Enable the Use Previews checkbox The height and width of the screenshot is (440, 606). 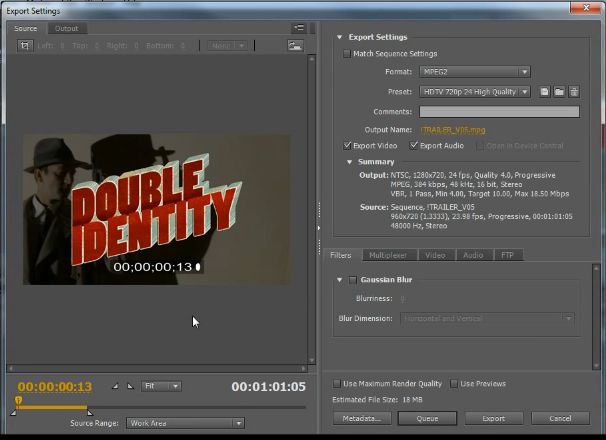click(454, 384)
